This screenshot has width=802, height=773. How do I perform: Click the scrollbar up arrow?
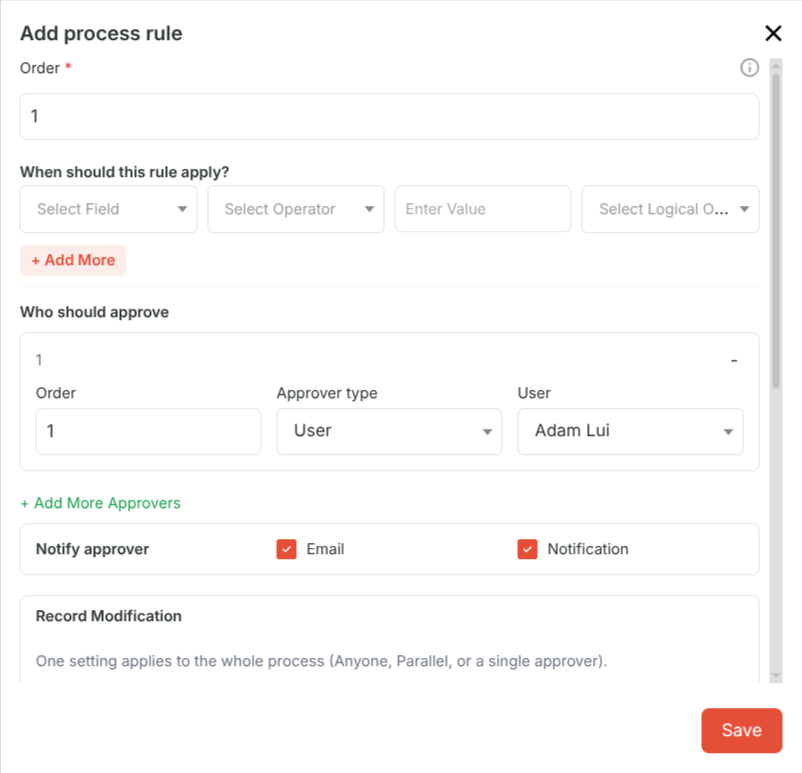(776, 65)
